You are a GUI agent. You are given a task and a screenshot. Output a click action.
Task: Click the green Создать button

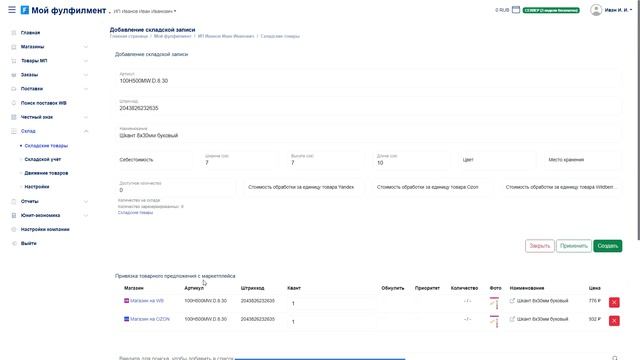(x=607, y=246)
